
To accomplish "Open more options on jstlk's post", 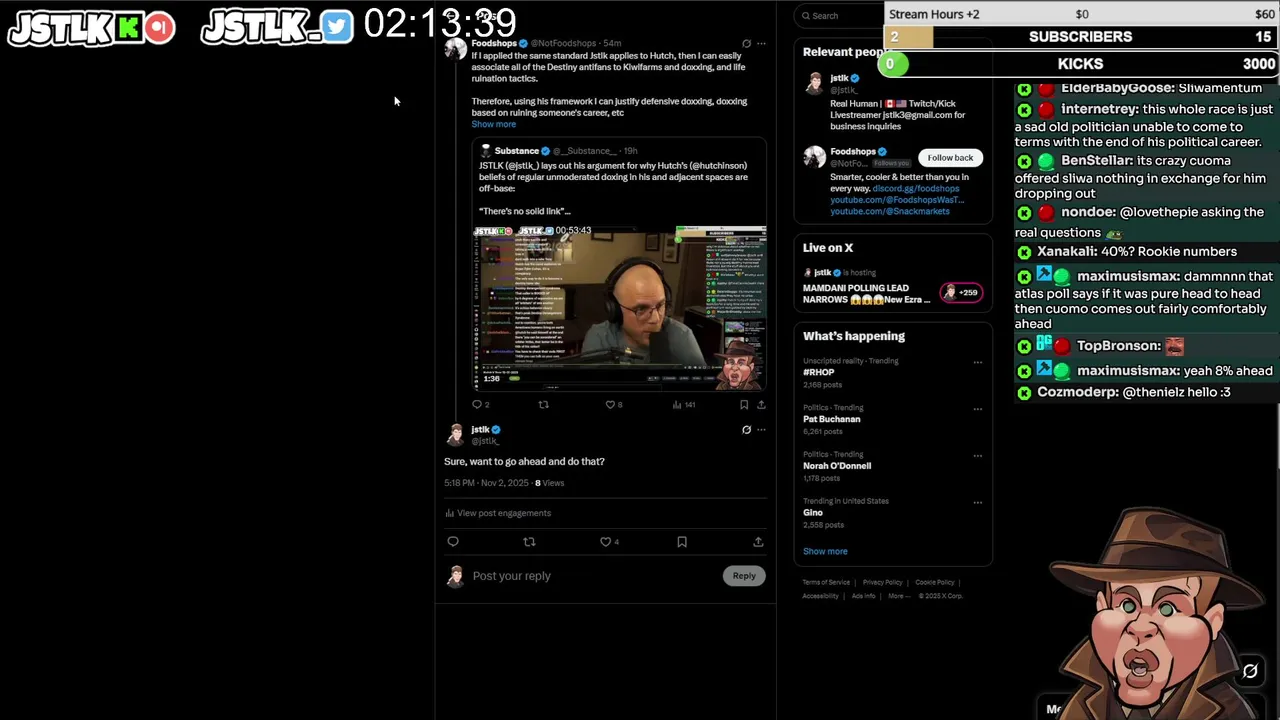I will [761, 430].
